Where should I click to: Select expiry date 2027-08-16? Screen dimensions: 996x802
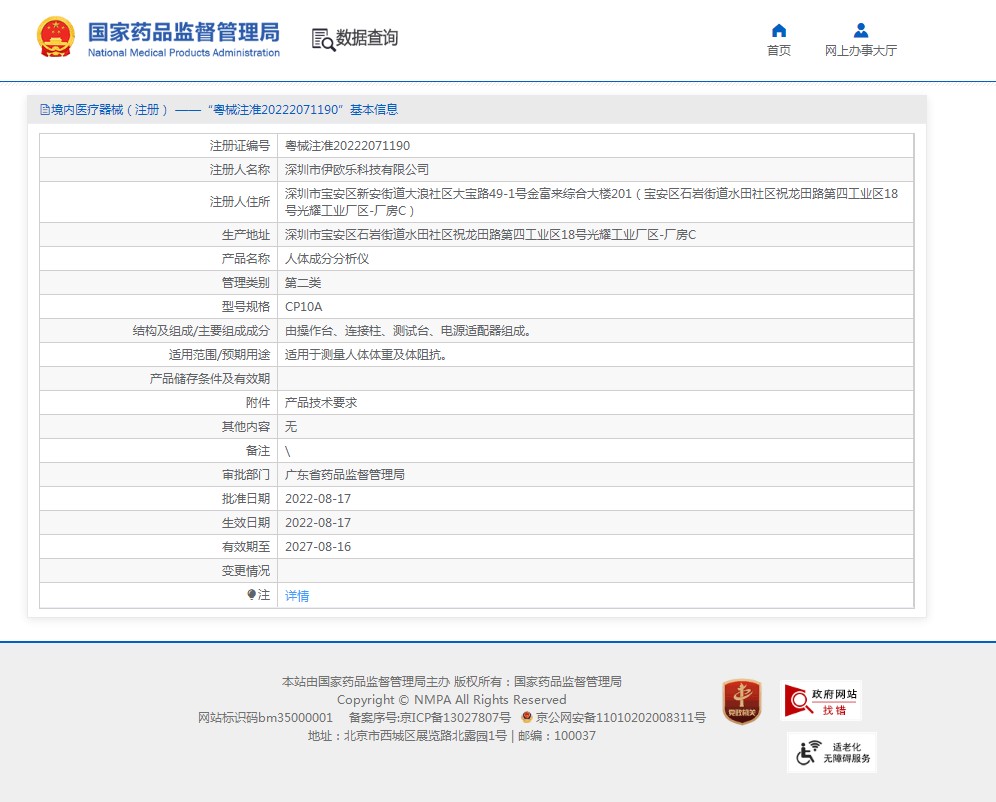[318, 547]
